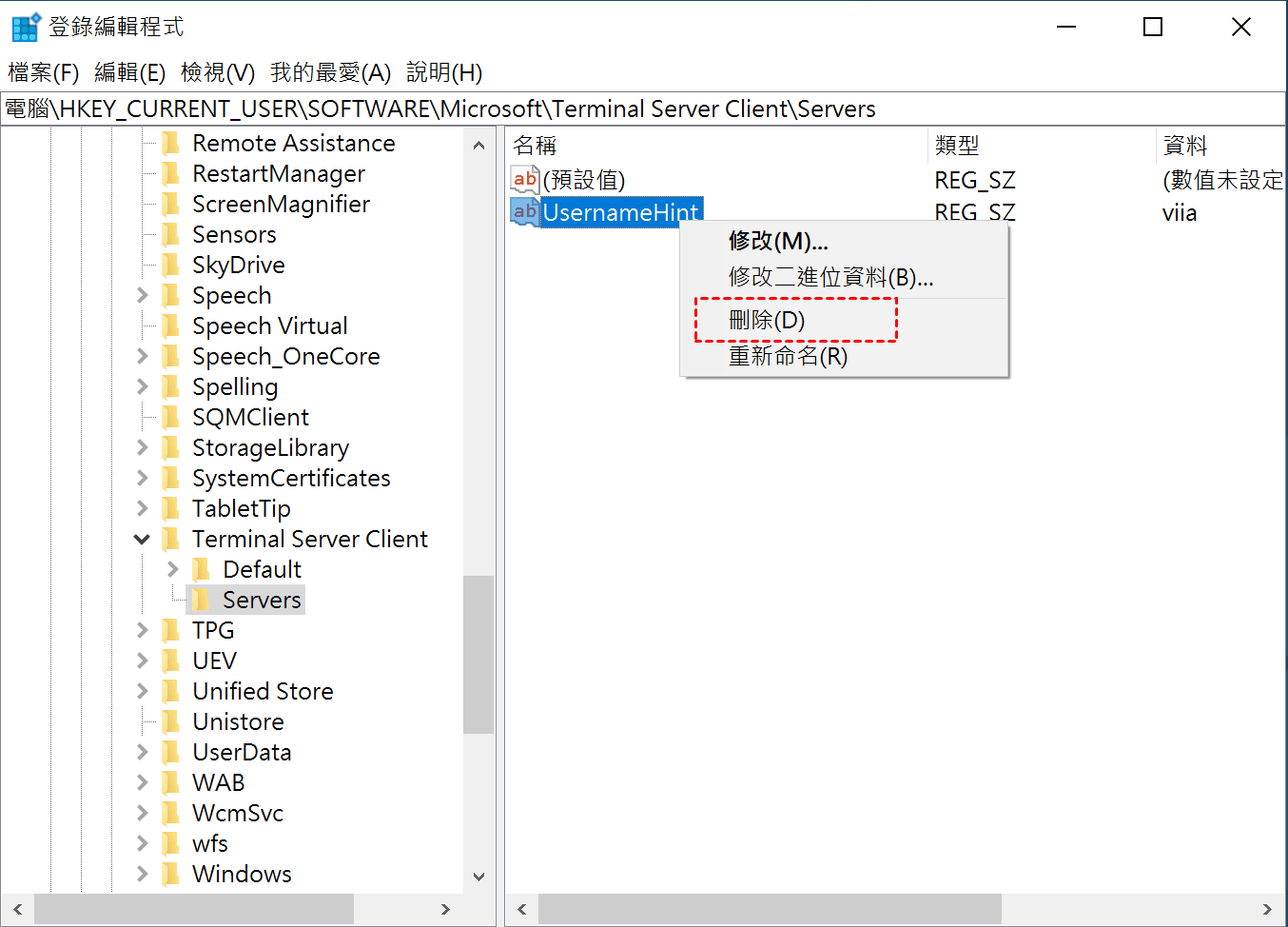Click the Unistore folder icon
1288x927 pixels.
pos(171,721)
